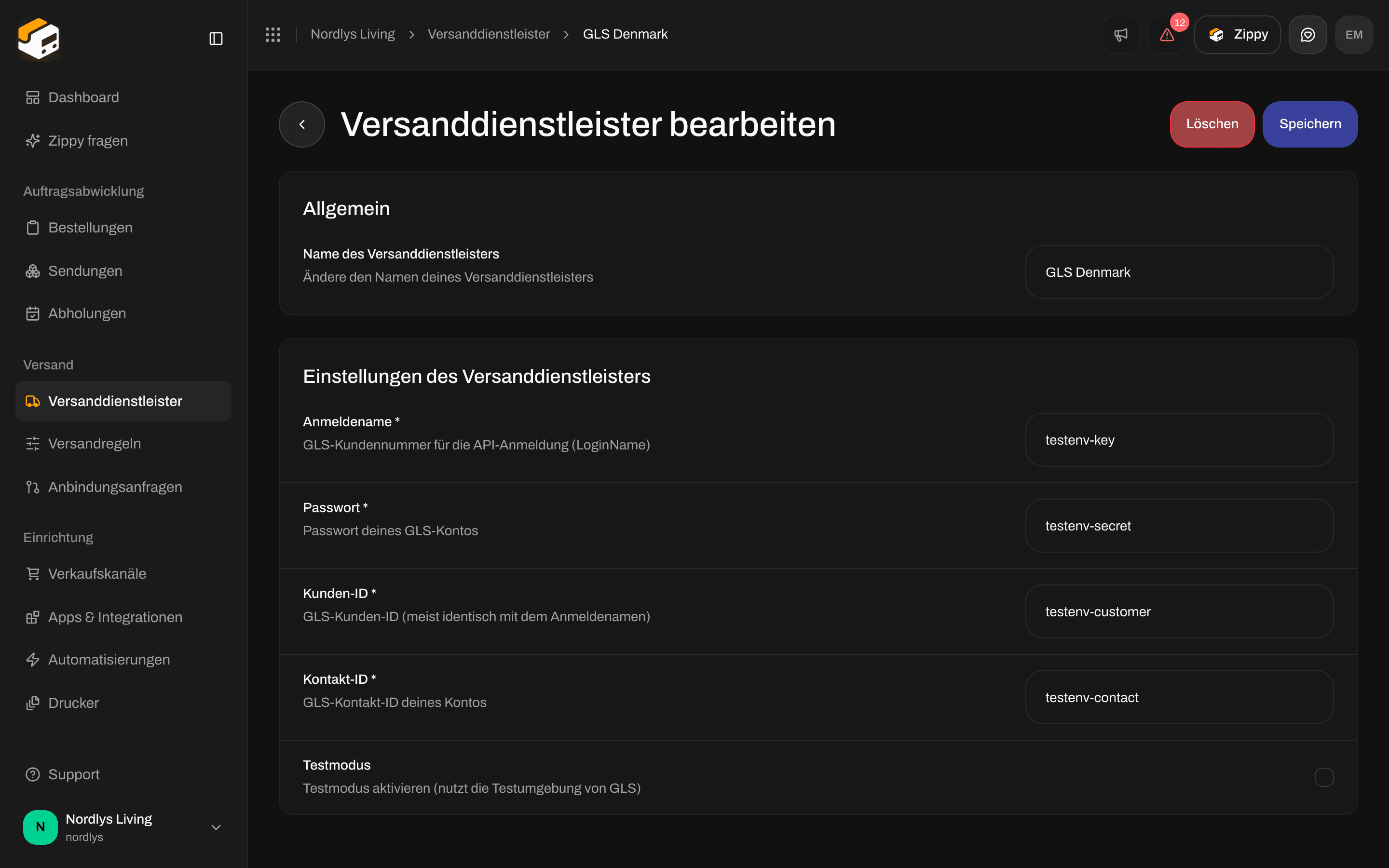Click the Kunden-ID field testenv-customer
1389x868 pixels.
tap(1179, 612)
